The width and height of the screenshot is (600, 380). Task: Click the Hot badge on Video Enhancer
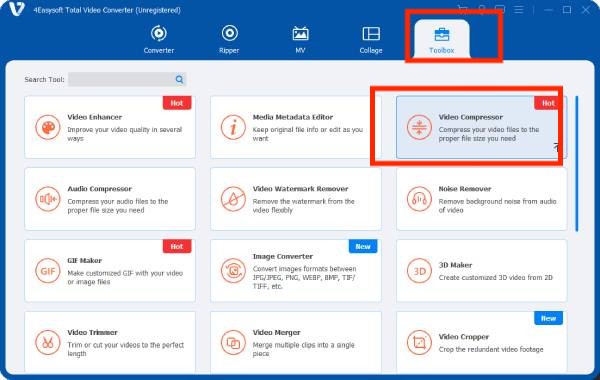click(x=177, y=103)
